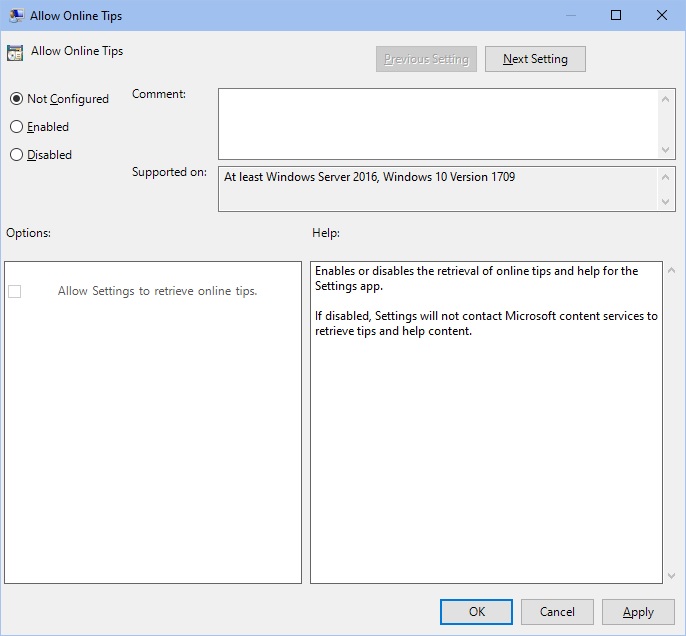Confirm with the OK button

click(x=476, y=612)
